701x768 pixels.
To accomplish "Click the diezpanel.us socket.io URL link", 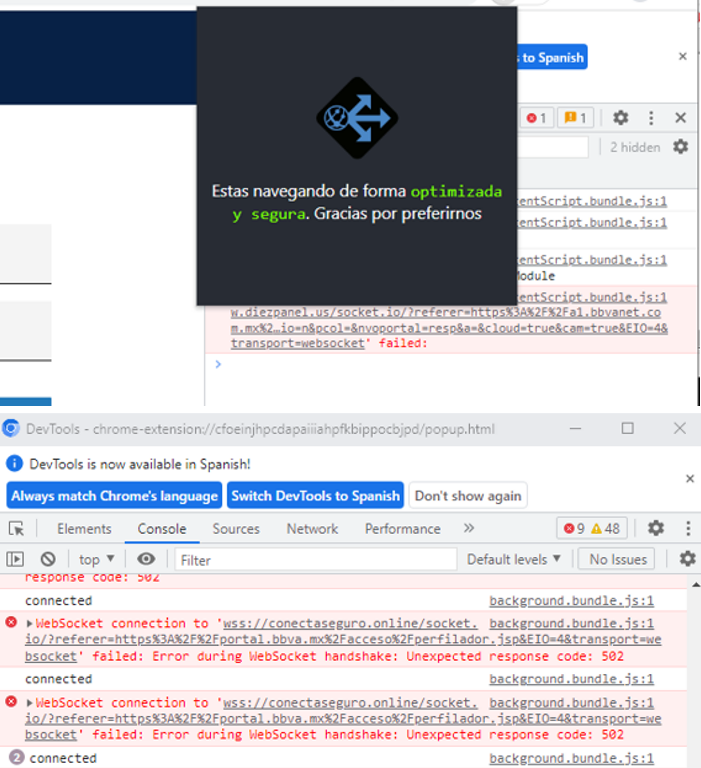I will click(449, 328).
